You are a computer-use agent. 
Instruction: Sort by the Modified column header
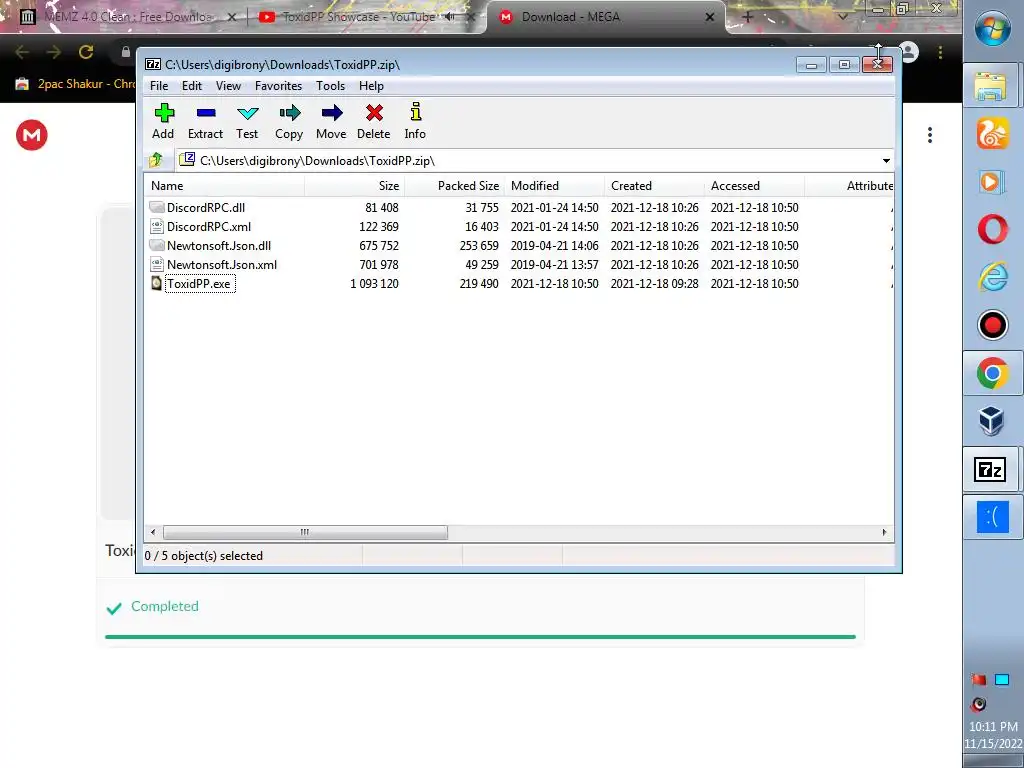pos(554,185)
